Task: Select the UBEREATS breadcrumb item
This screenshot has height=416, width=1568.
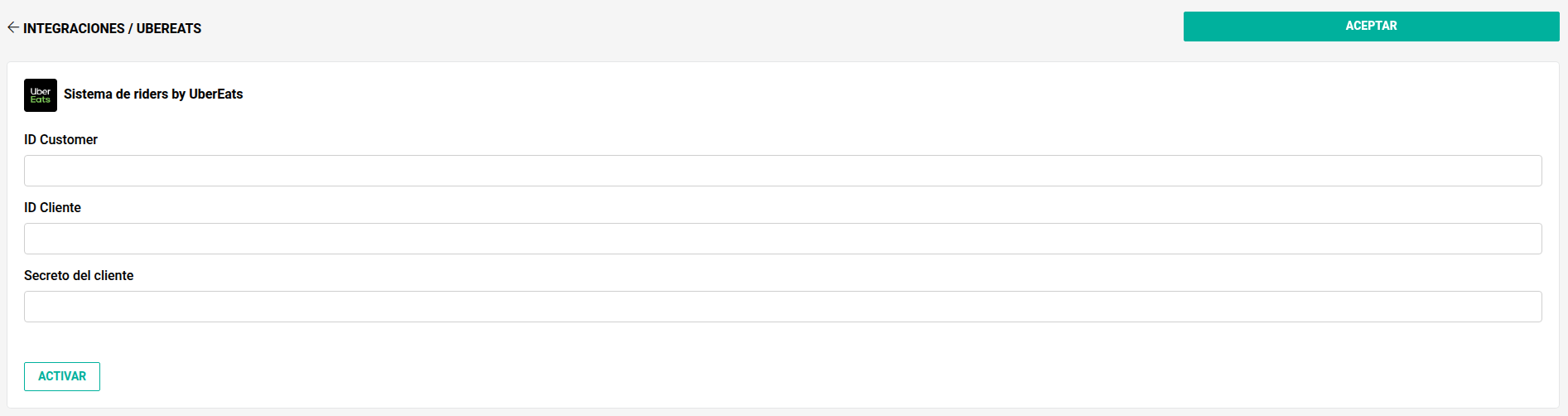Action: [x=169, y=28]
